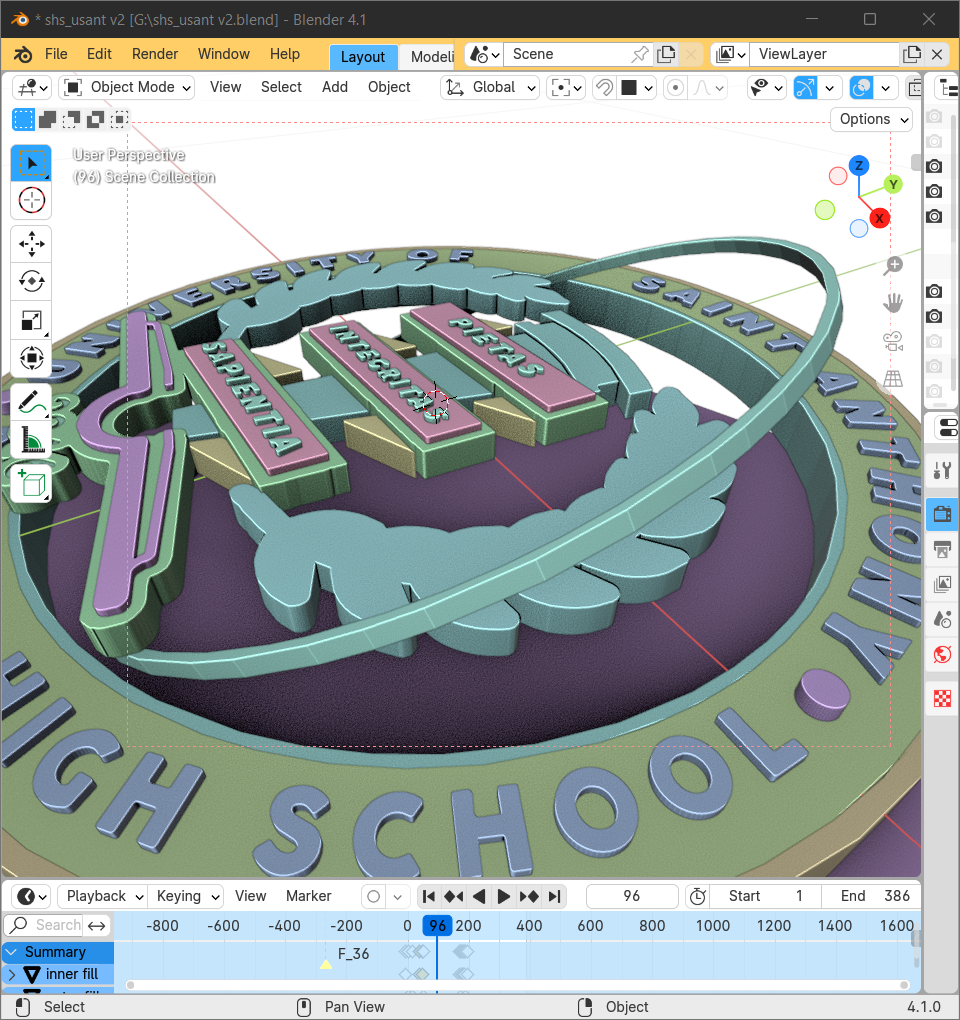The height and width of the screenshot is (1020, 960).
Task: Select the Measure tool
Action: (31, 440)
